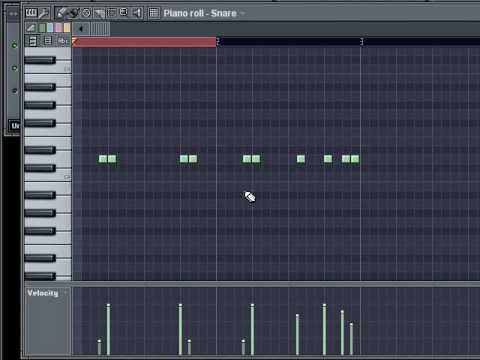The height and width of the screenshot is (360, 480).
Task: Open the Snap to grid options icon
Action: (x=154, y=13)
